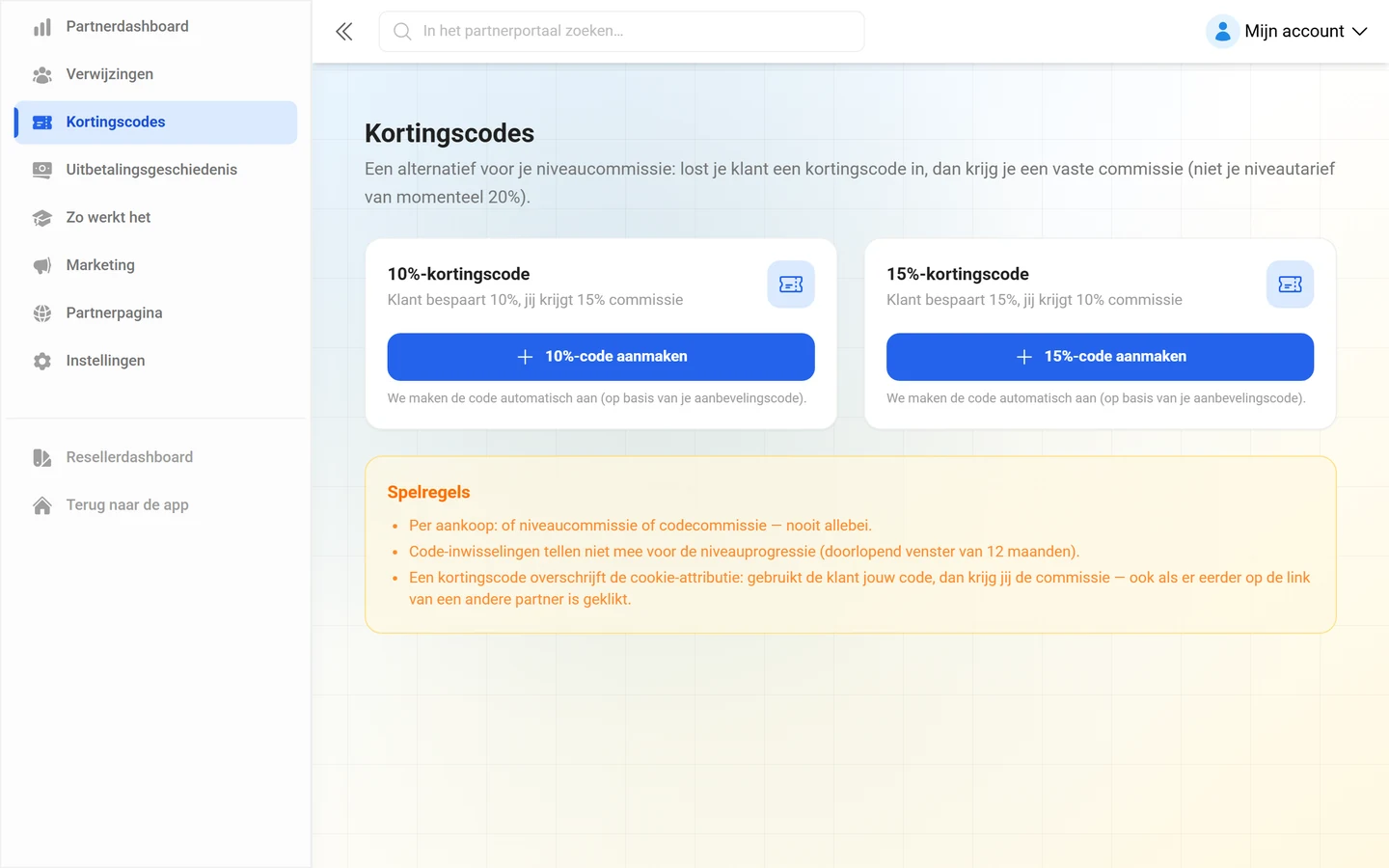1389x868 pixels.
Task: Open Uitbetalingsgeschiedenis in the sidebar
Action: 156,170
